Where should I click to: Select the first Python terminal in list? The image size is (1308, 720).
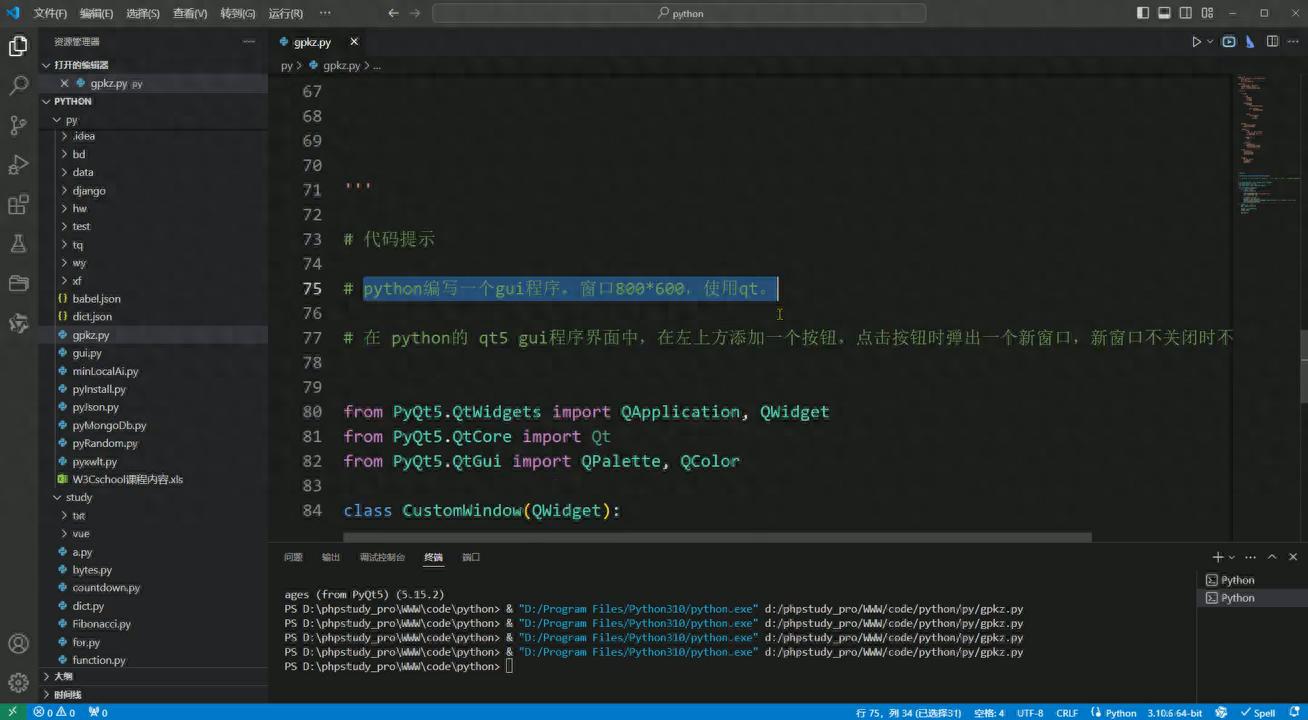[x=1251, y=580]
